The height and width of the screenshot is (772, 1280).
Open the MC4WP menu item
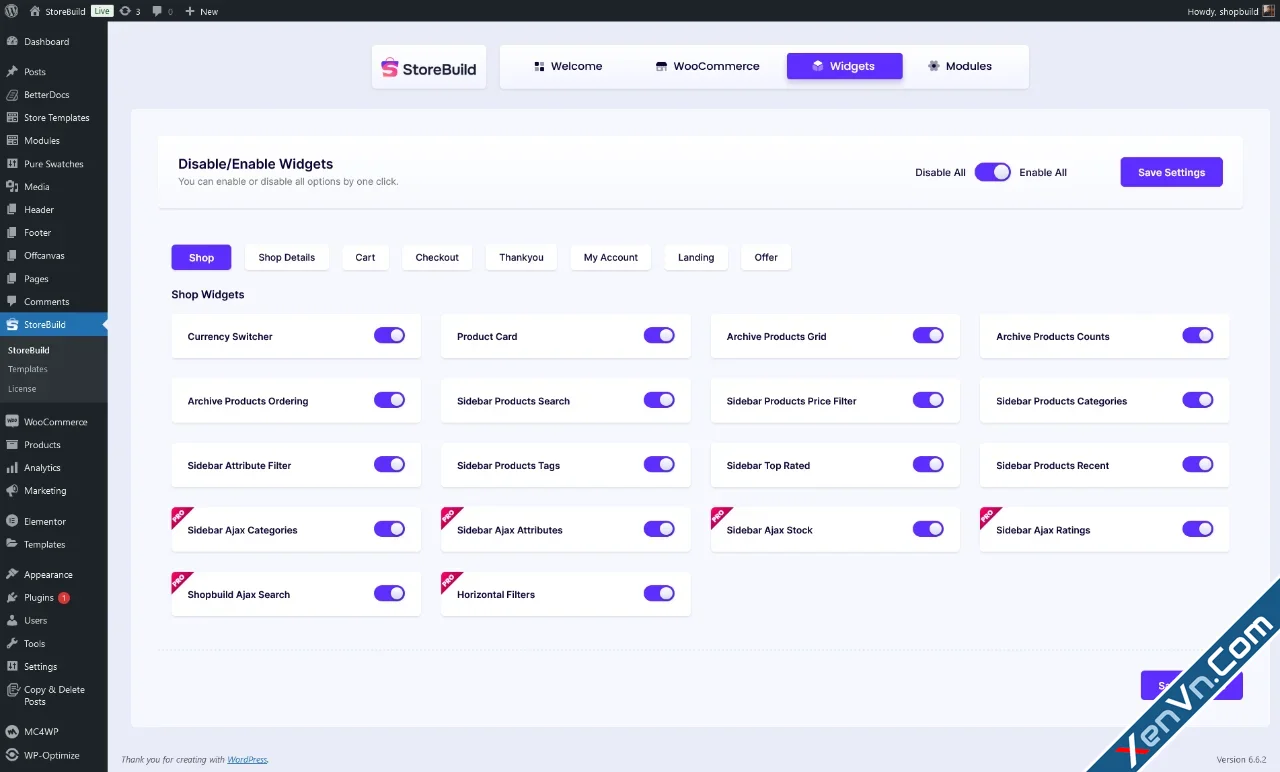(54, 733)
